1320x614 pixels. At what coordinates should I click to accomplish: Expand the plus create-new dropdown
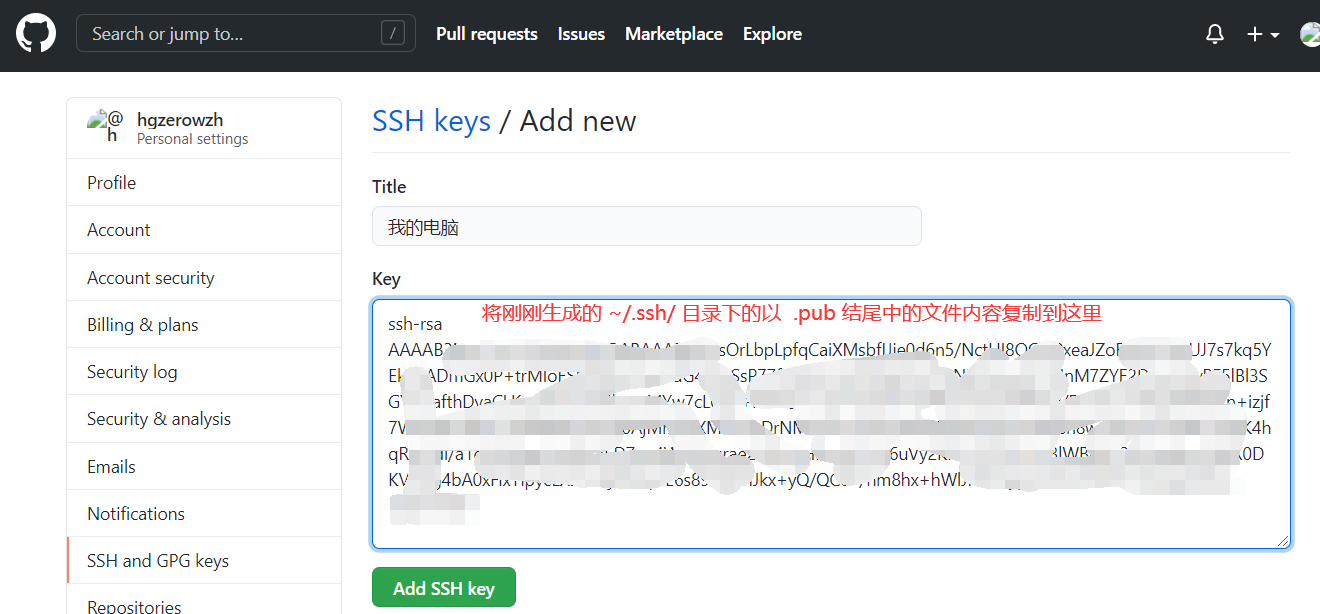pyautogui.click(x=1263, y=34)
